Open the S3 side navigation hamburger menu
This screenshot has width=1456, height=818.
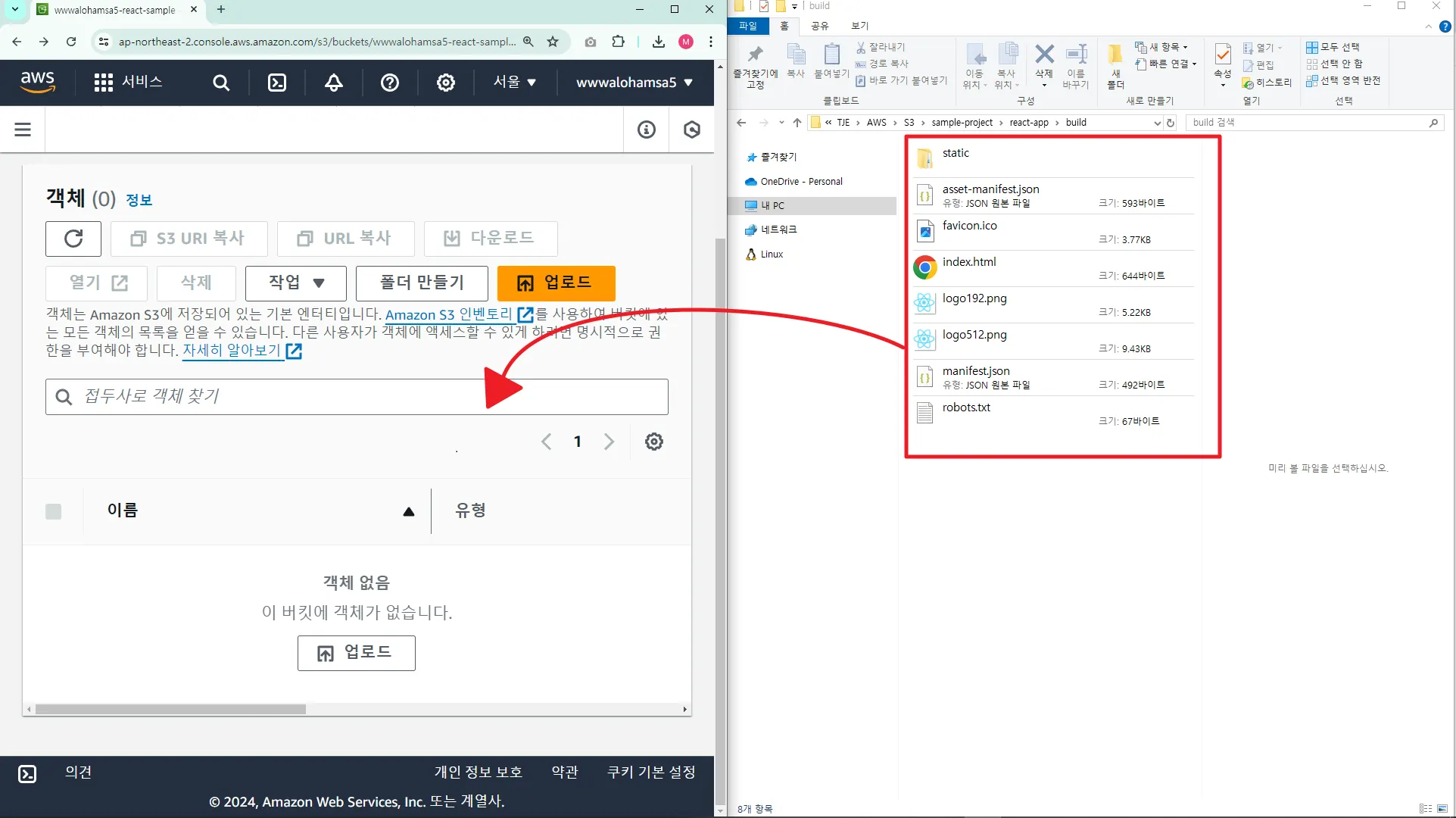coord(23,130)
